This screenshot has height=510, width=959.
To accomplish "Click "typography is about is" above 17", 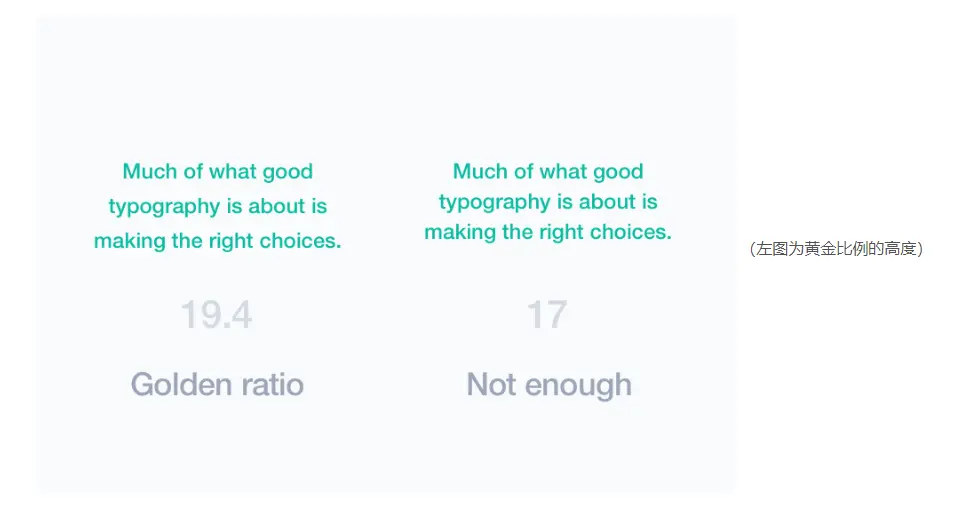I will (x=548, y=202).
